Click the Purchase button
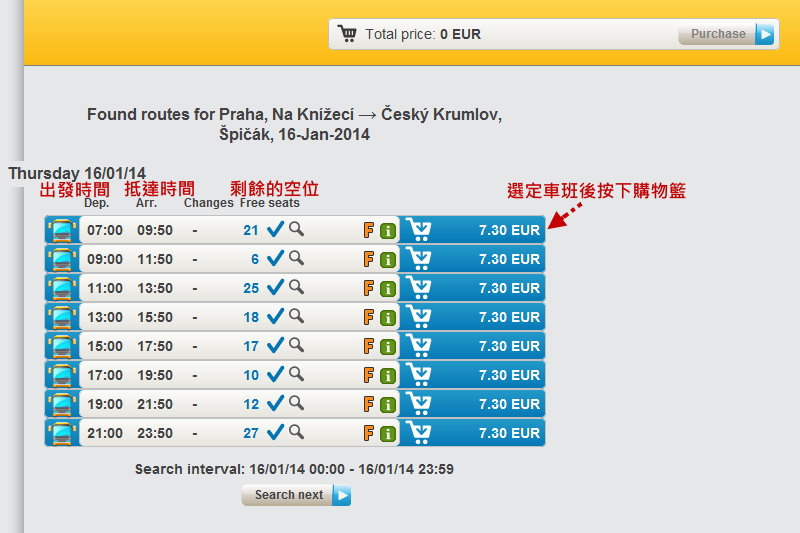Viewport: 800px width, 533px height. 727,34
